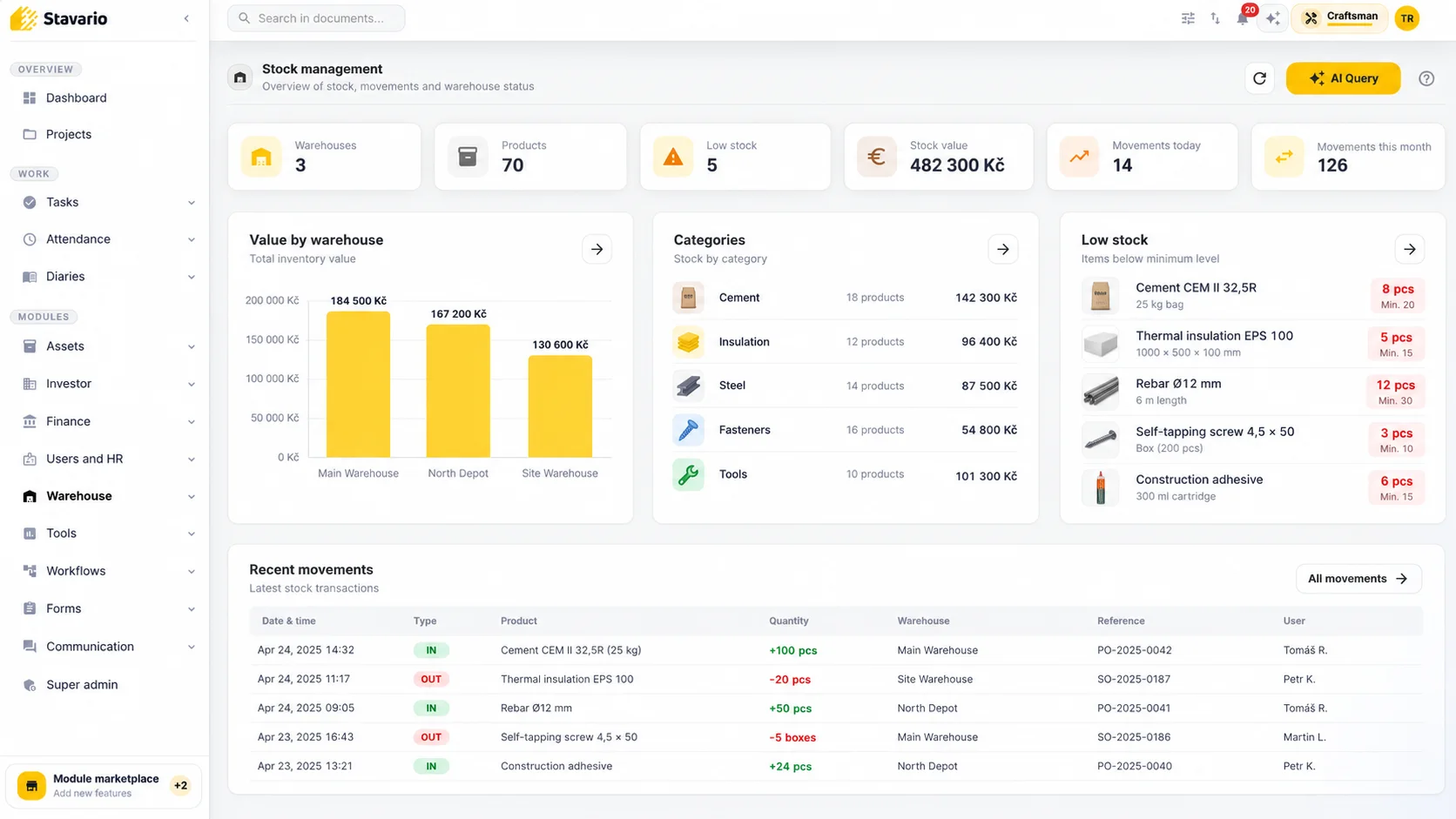Click the Cement category icon

[x=688, y=298]
